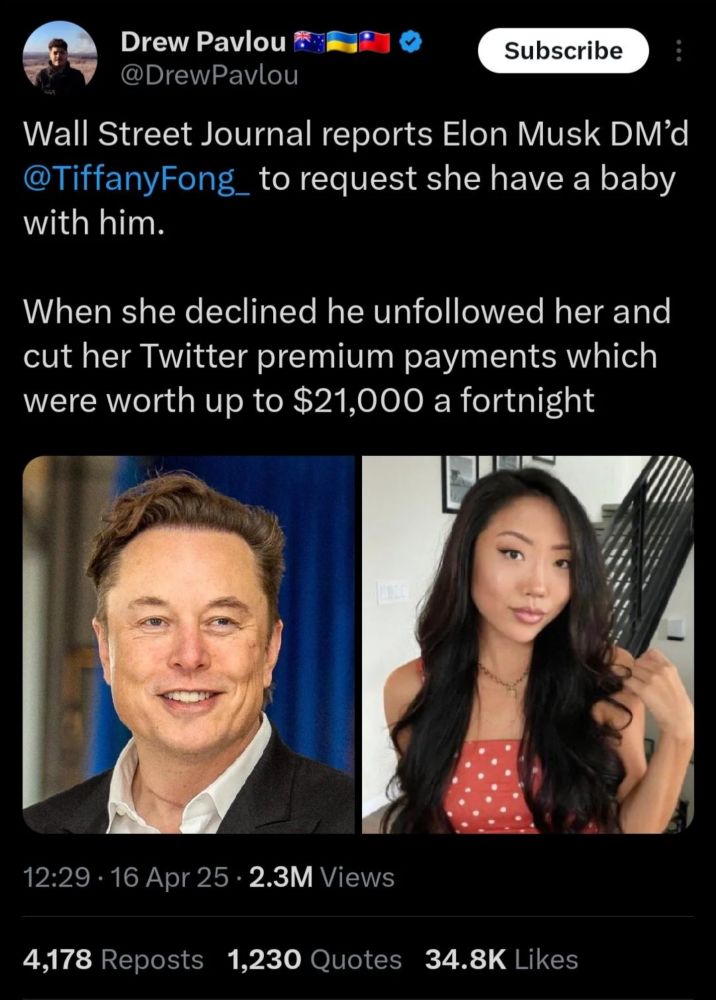Click the @DrewPavlou handle
Viewport: 716px width, 1000px height.
click(209, 75)
